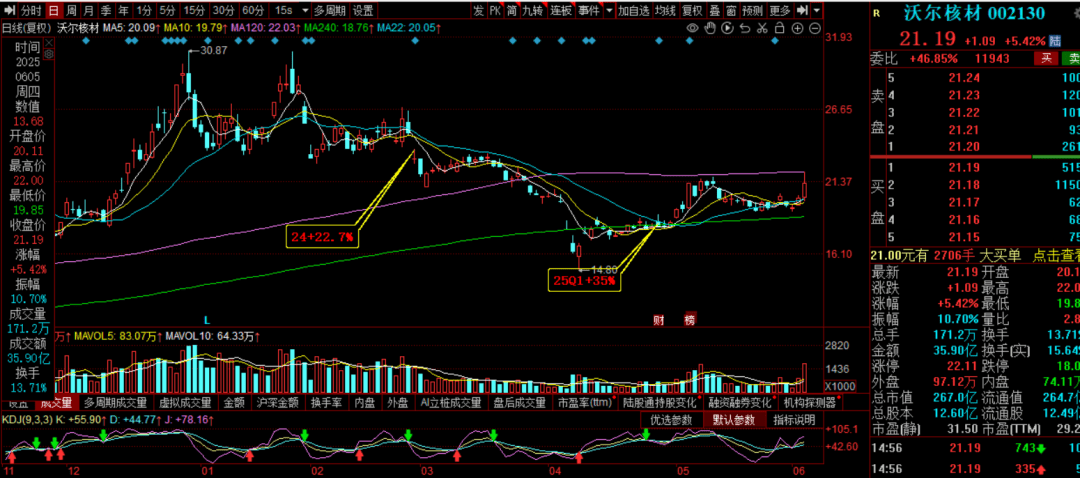
Task: Switch to 30分 minute chart
Action: (x=224, y=10)
